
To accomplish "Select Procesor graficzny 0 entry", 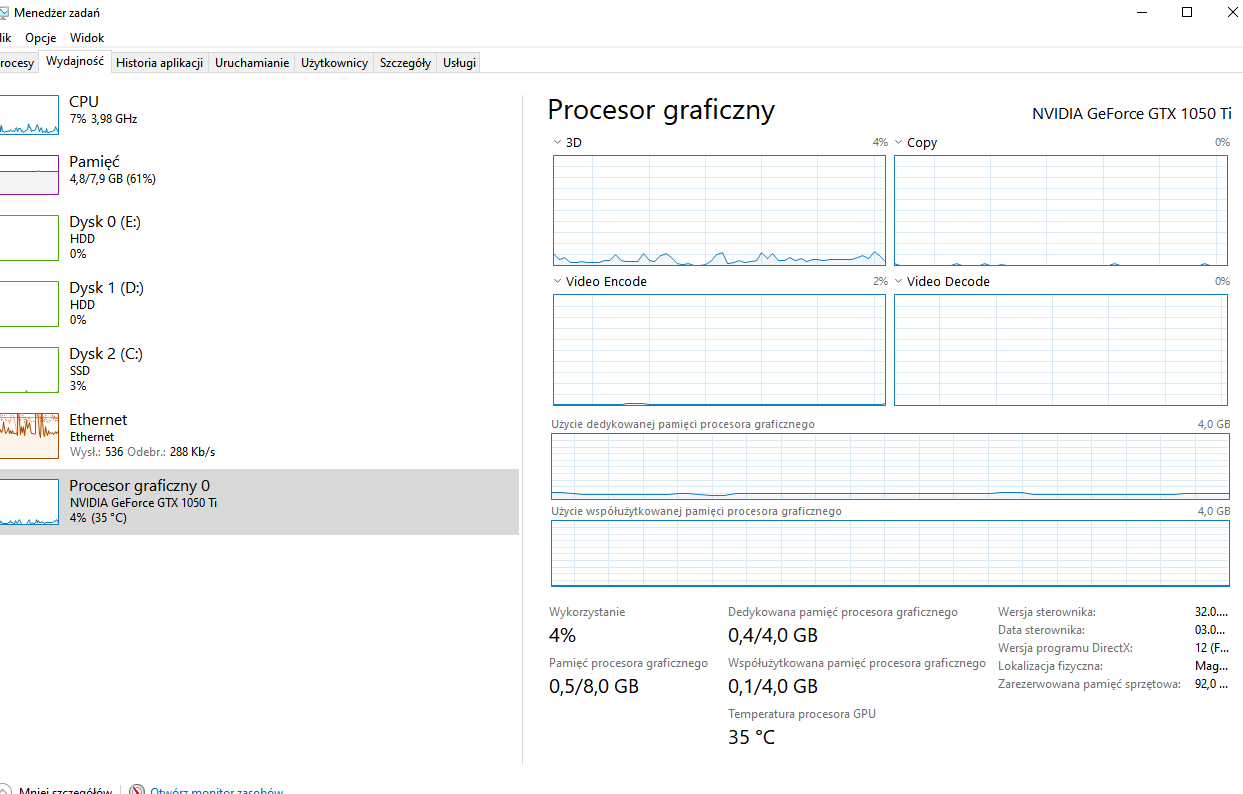I will coord(259,501).
